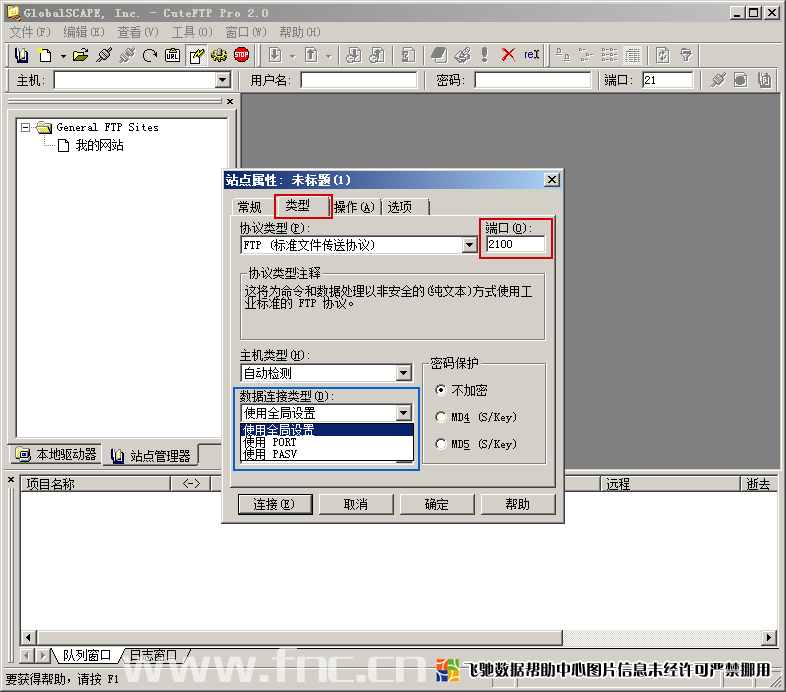This screenshot has height=692, width=786.
Task: Click the 项目名称 column header
Action: (x=95, y=484)
